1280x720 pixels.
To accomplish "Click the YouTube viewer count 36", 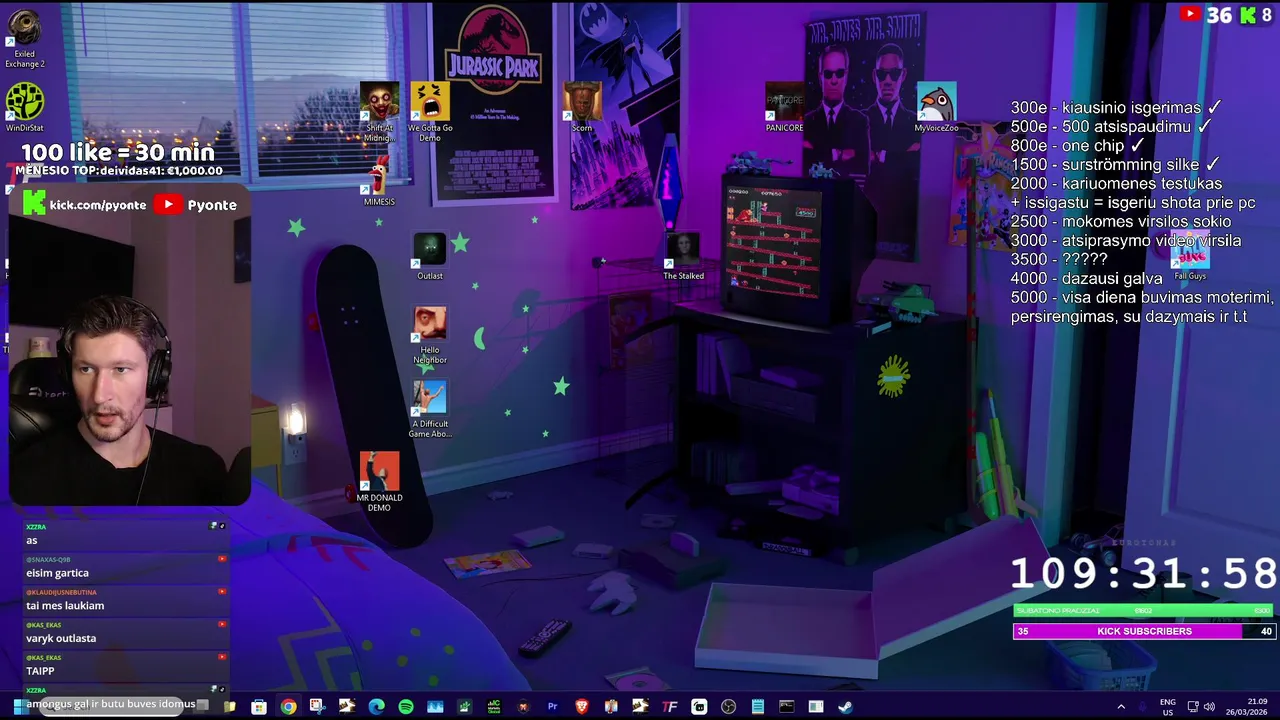I will [1206, 14].
